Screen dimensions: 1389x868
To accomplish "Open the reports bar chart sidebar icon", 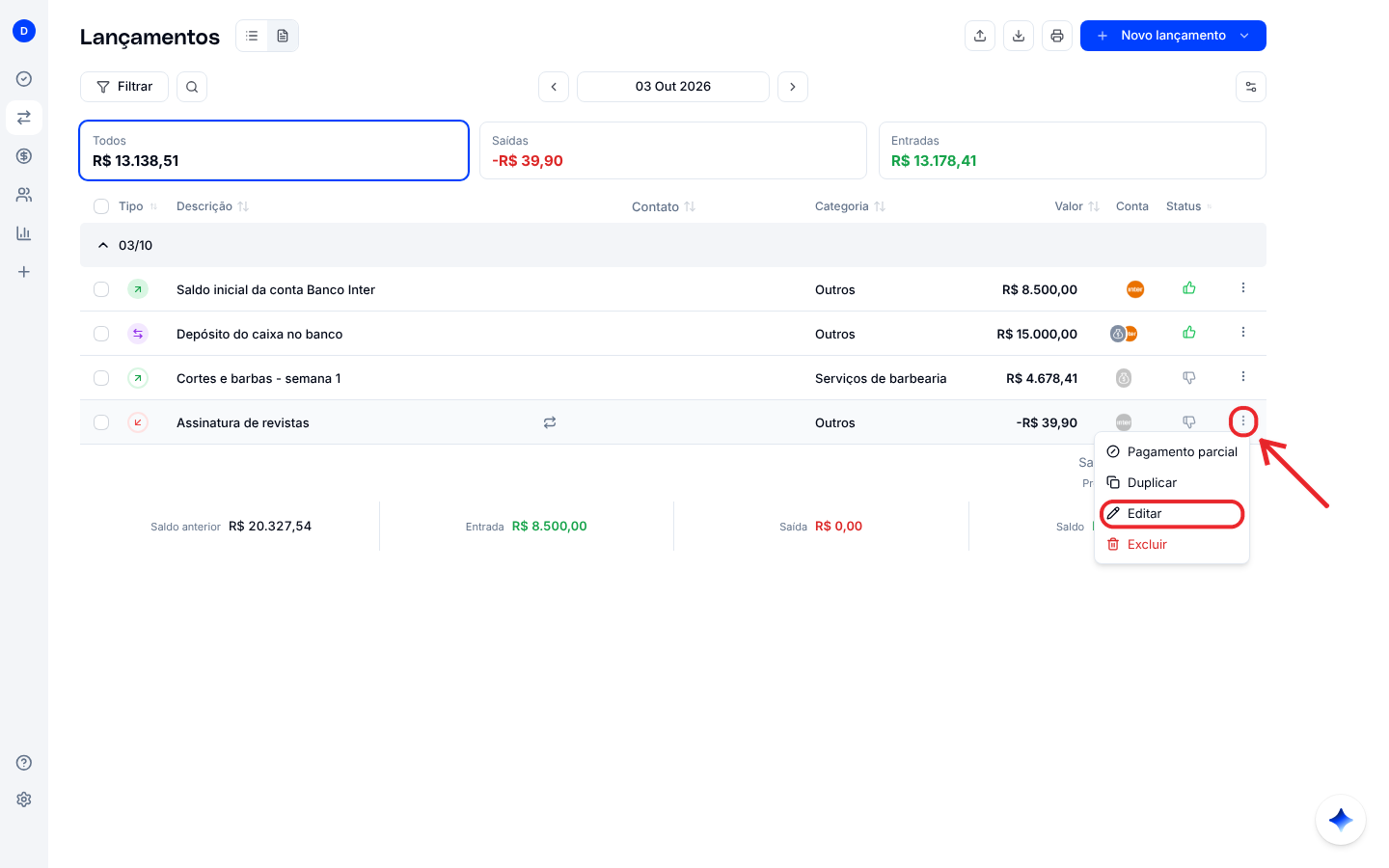I will click(x=24, y=233).
